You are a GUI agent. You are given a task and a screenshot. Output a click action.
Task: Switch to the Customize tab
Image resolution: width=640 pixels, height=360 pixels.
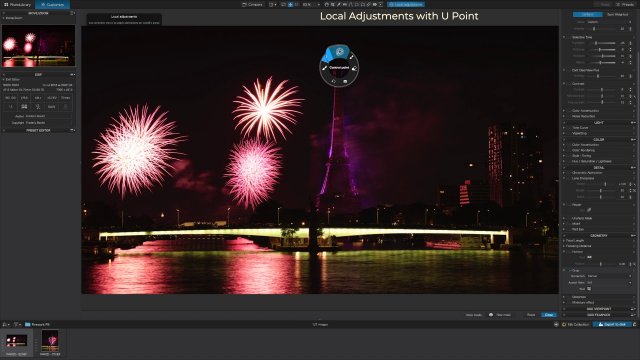52,4
